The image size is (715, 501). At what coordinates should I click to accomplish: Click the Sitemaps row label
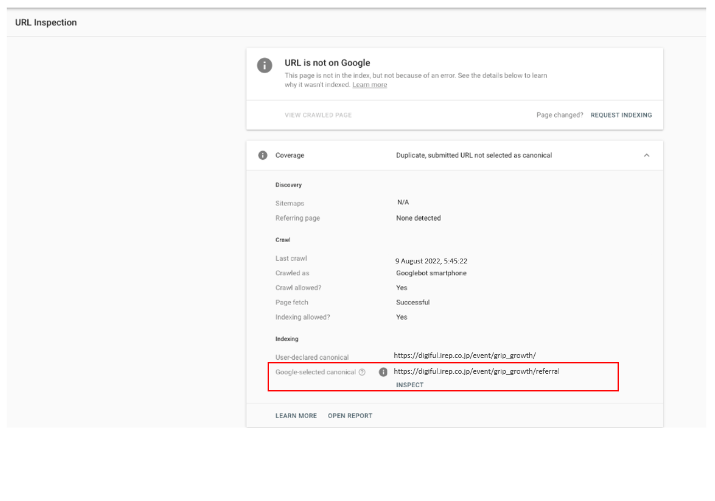coord(290,203)
